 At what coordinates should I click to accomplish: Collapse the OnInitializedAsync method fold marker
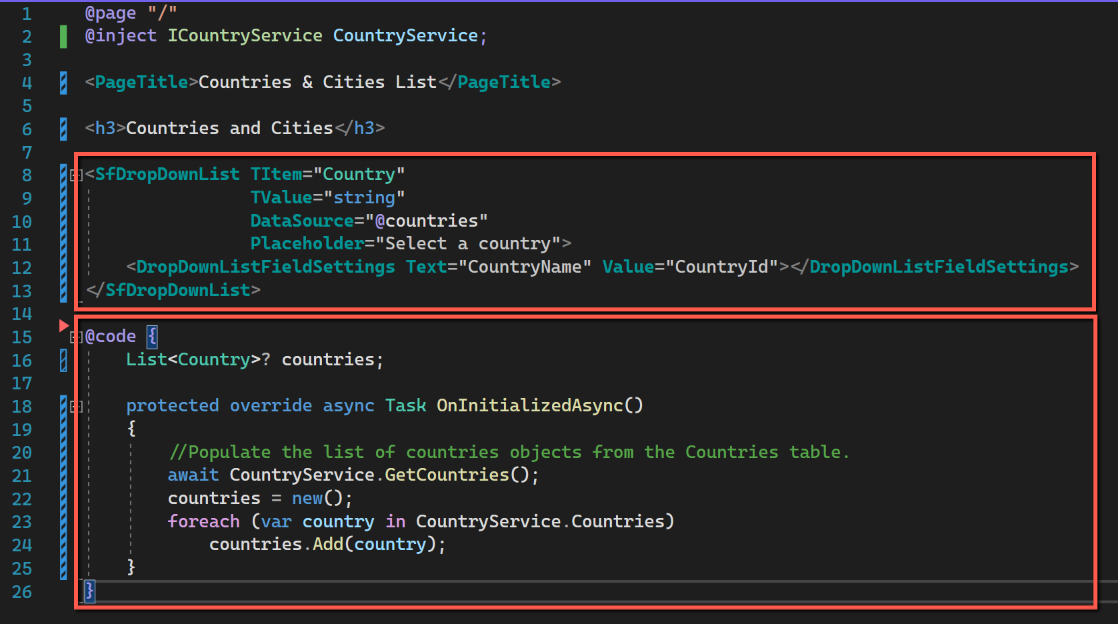[x=76, y=405]
